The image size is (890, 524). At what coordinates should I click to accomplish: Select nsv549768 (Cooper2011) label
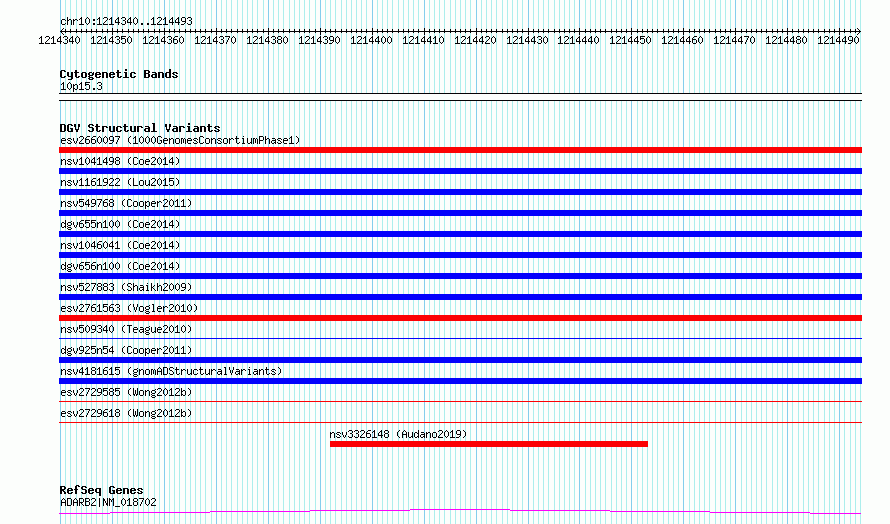126,203
